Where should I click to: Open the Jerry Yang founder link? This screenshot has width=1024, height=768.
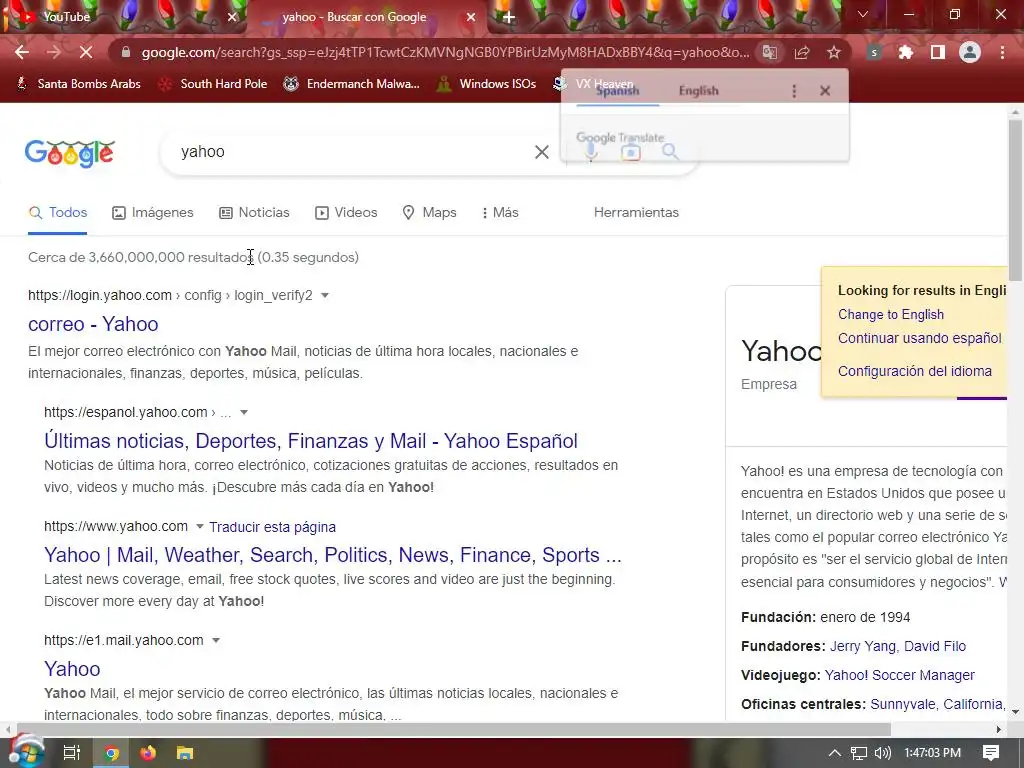[x=862, y=647]
